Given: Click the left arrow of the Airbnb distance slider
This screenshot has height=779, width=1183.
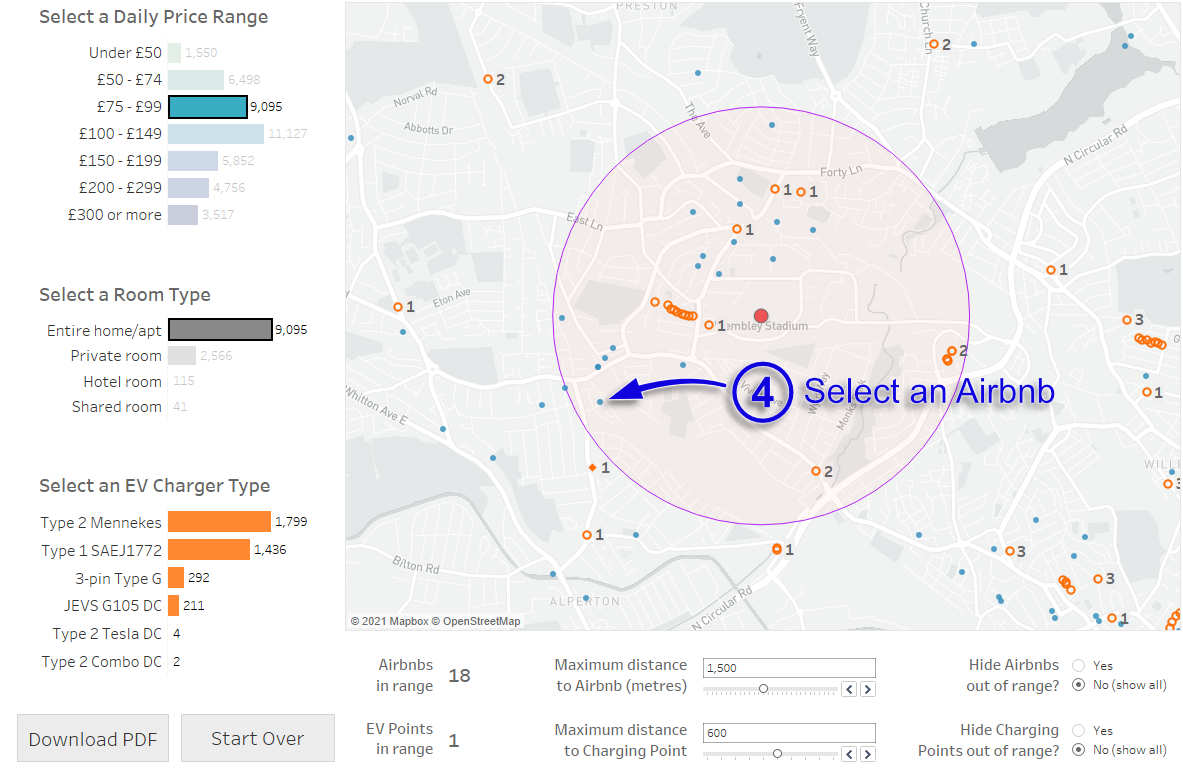Looking at the screenshot, I should pos(849,689).
